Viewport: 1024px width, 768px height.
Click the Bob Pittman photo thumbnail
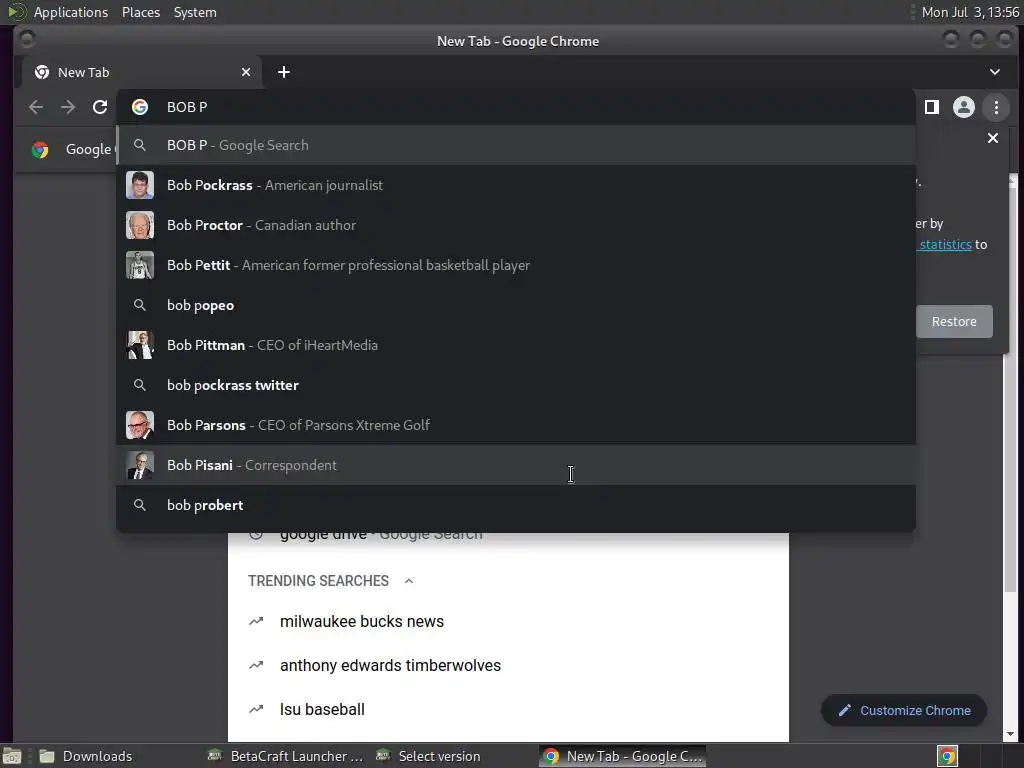(x=140, y=345)
